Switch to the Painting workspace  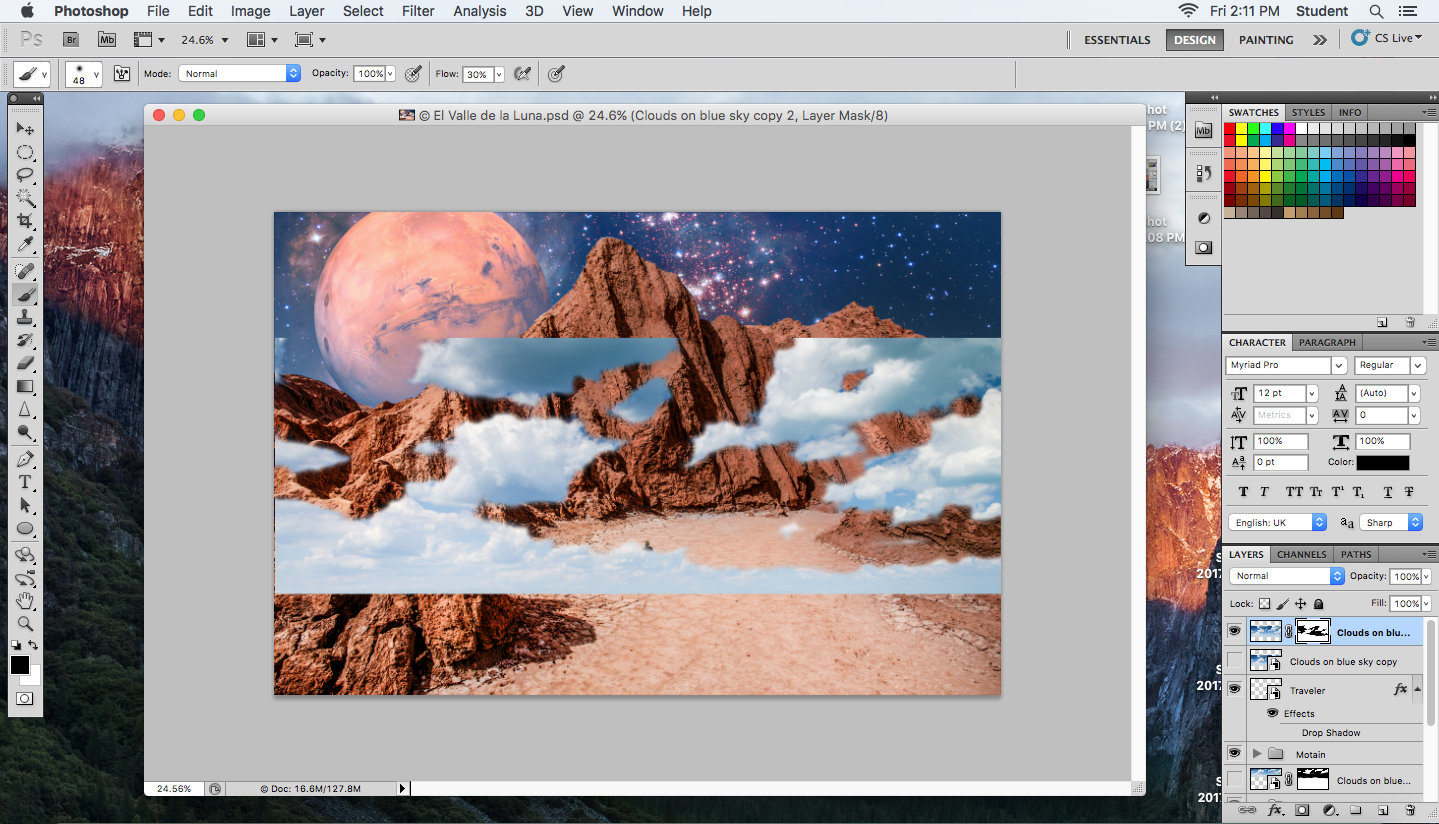(1266, 40)
